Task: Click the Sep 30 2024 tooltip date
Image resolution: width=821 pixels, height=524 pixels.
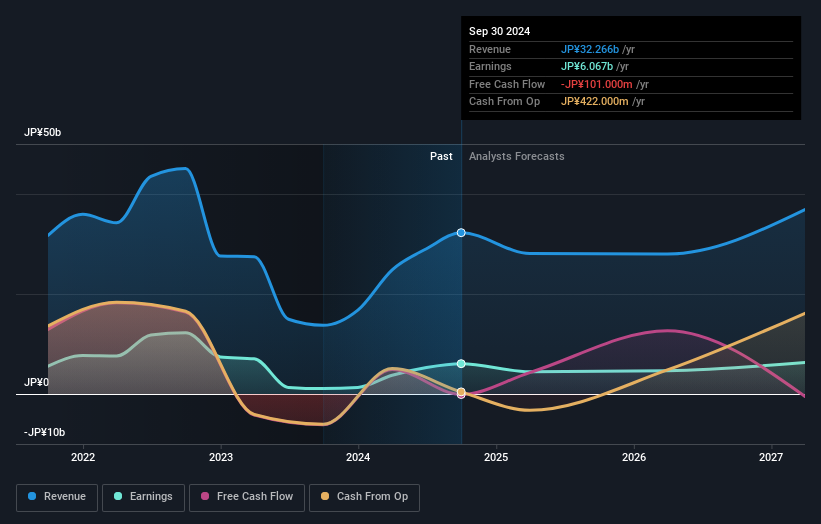Action: pos(500,31)
